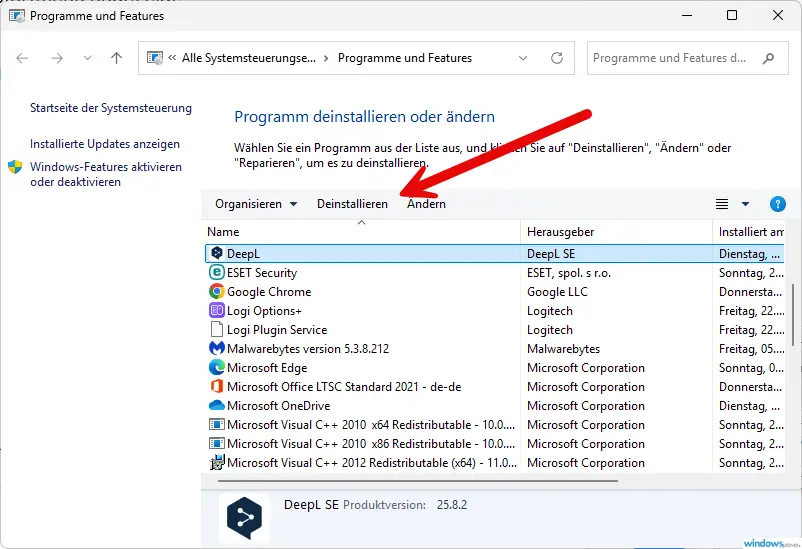Select Microsoft Office LTSC Standard 2021 row name
The height and width of the screenshot is (549, 802).
click(344, 387)
